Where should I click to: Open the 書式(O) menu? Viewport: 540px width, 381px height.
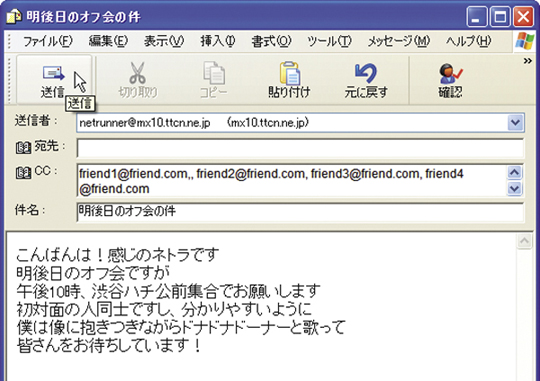pos(271,41)
